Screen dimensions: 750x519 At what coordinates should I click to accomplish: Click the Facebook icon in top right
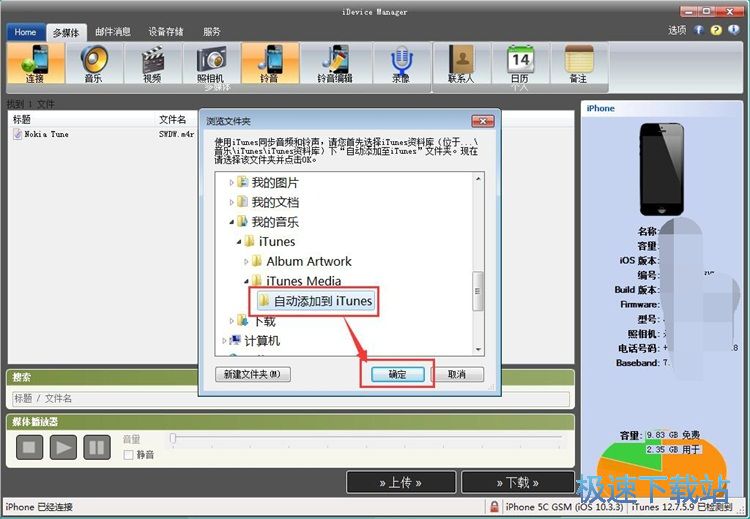699,30
